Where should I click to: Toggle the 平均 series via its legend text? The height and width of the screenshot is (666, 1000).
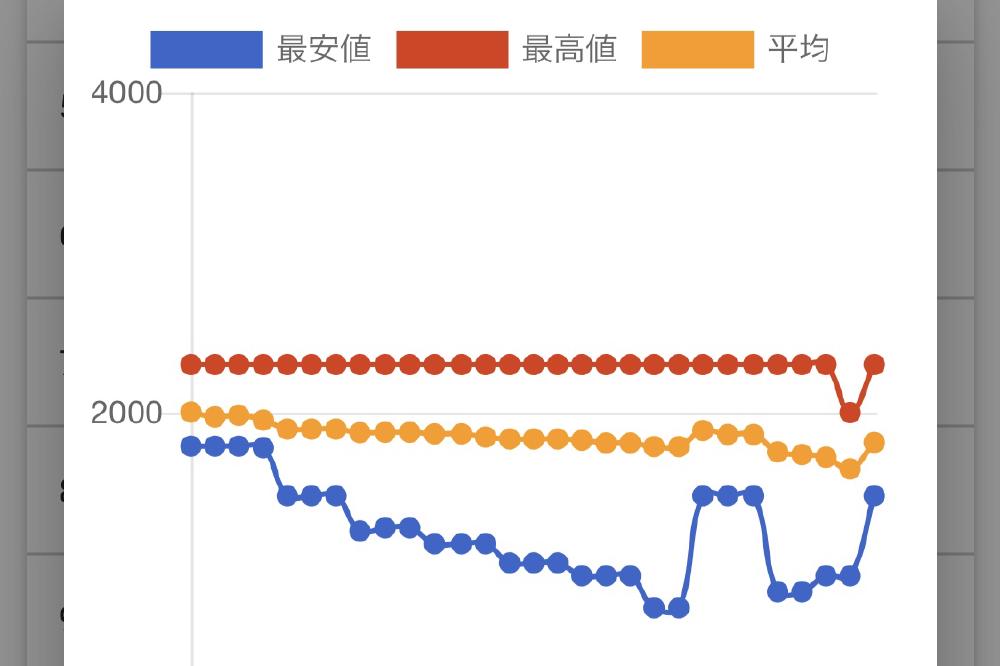[798, 49]
